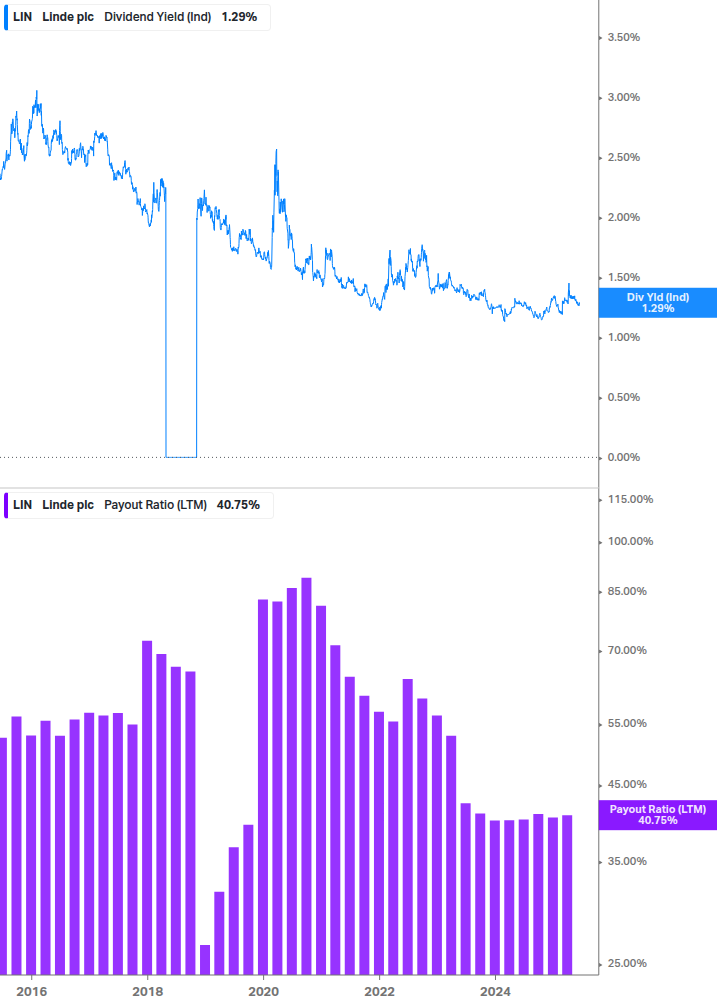
Task: Click the LIN Dividend Yield legend label
Action: click(137, 17)
